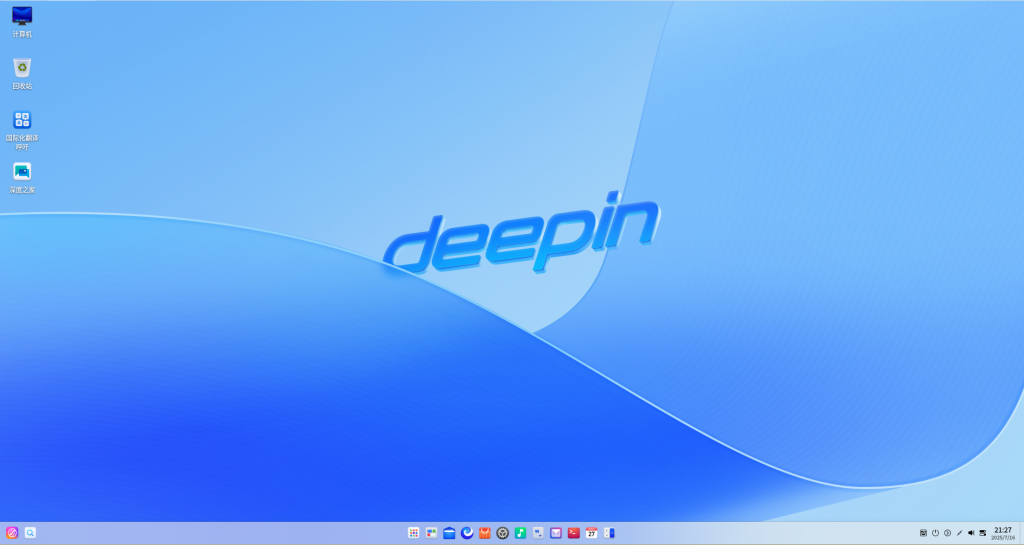The height and width of the screenshot is (545, 1024).
Task: Open the volume speaker tray icon
Action: pyautogui.click(x=971, y=533)
